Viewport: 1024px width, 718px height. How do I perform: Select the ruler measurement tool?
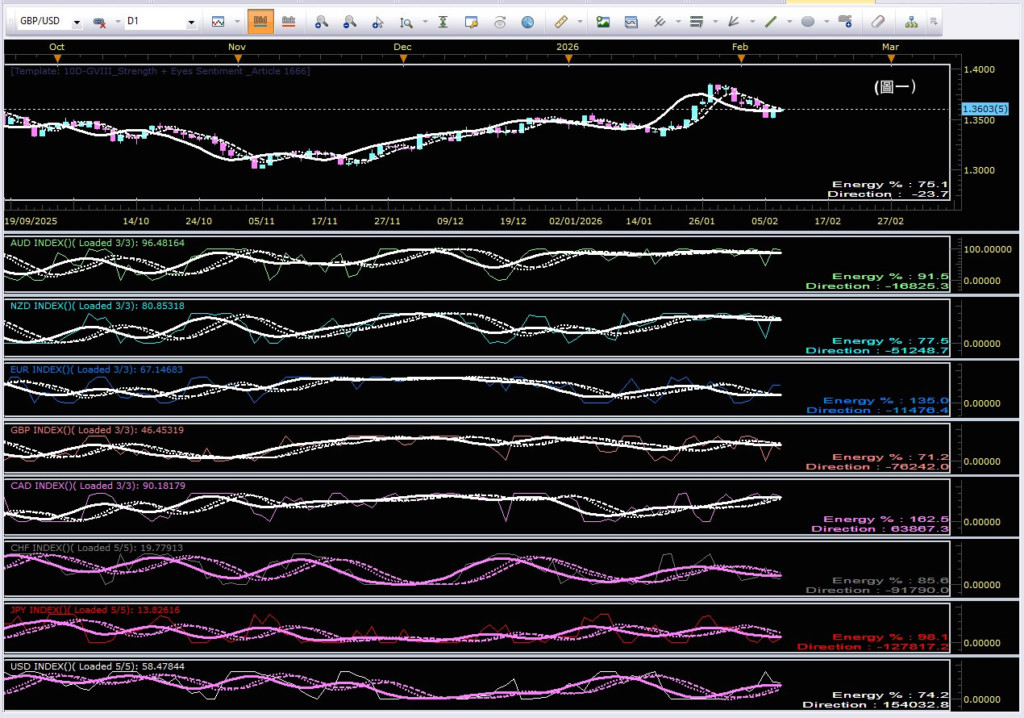(561, 21)
